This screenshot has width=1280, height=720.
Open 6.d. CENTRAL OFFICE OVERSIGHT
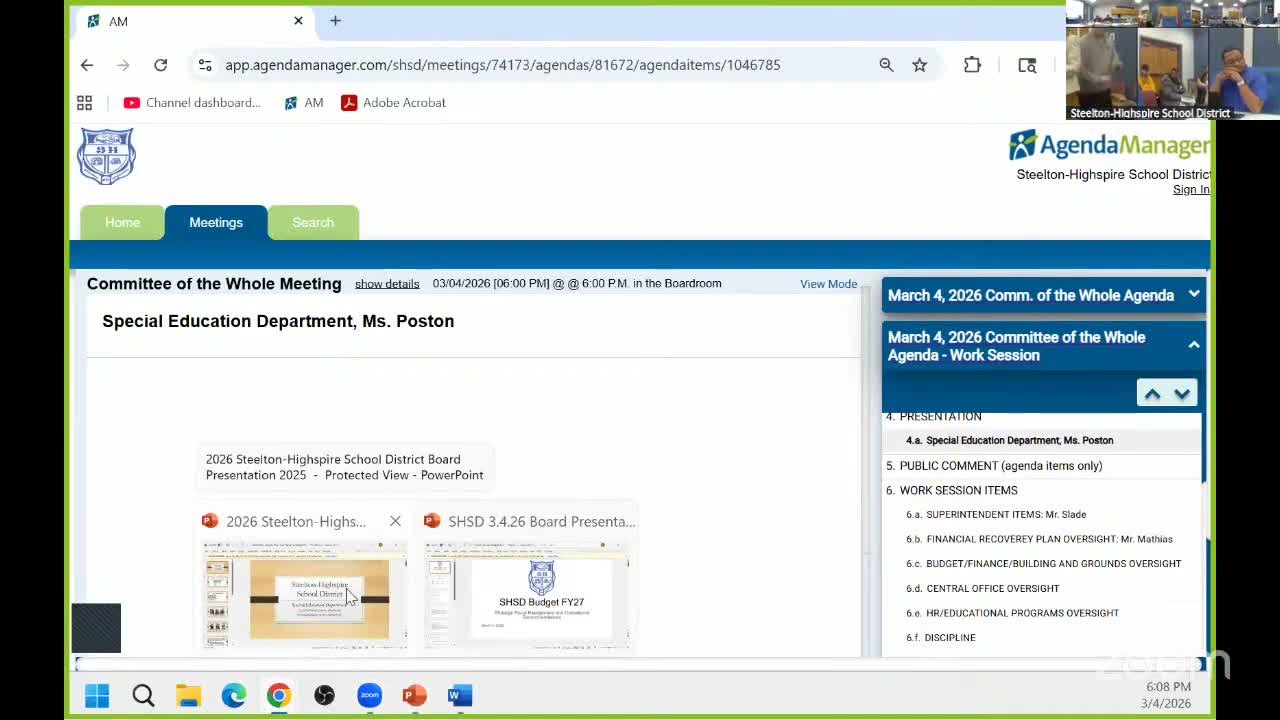[x=982, y=589]
